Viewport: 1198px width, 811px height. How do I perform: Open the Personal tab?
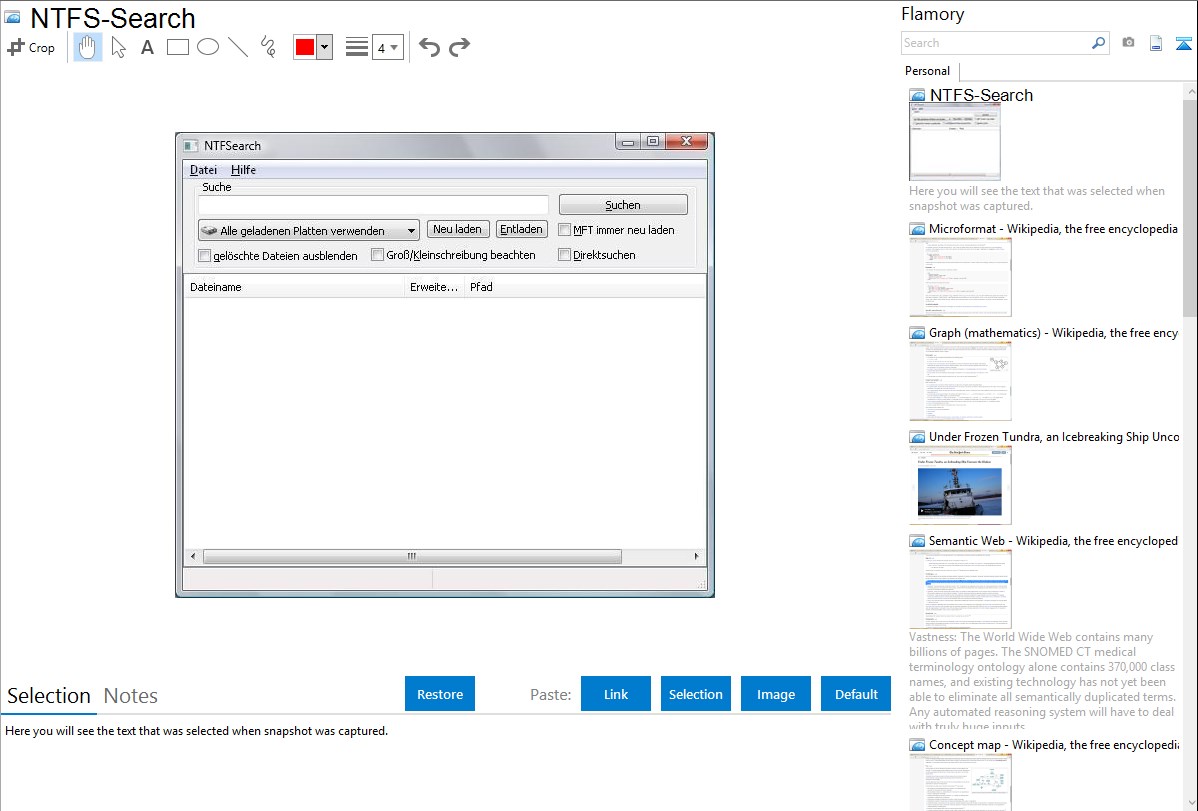point(927,71)
